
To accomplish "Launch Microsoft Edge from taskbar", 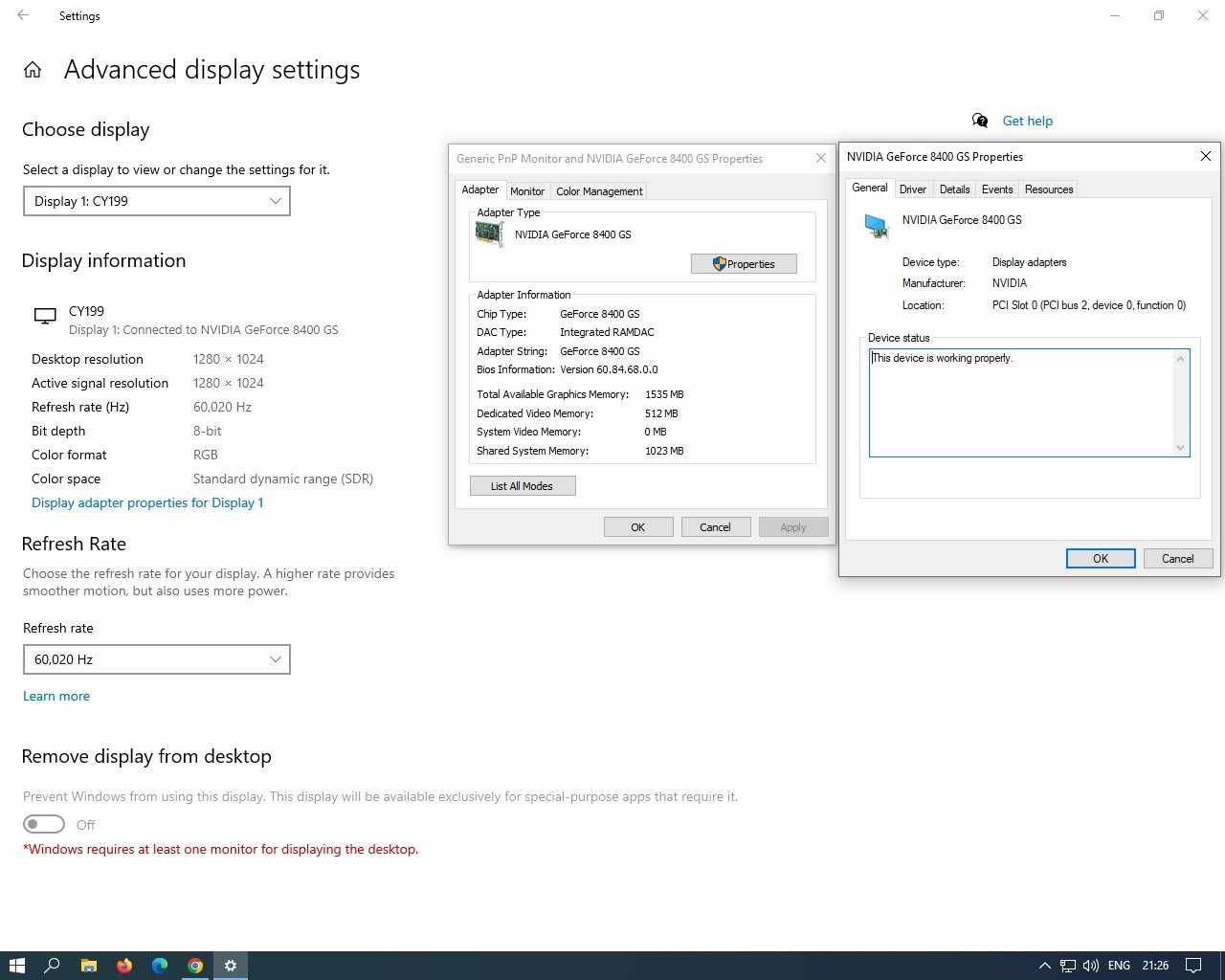I will (160, 966).
